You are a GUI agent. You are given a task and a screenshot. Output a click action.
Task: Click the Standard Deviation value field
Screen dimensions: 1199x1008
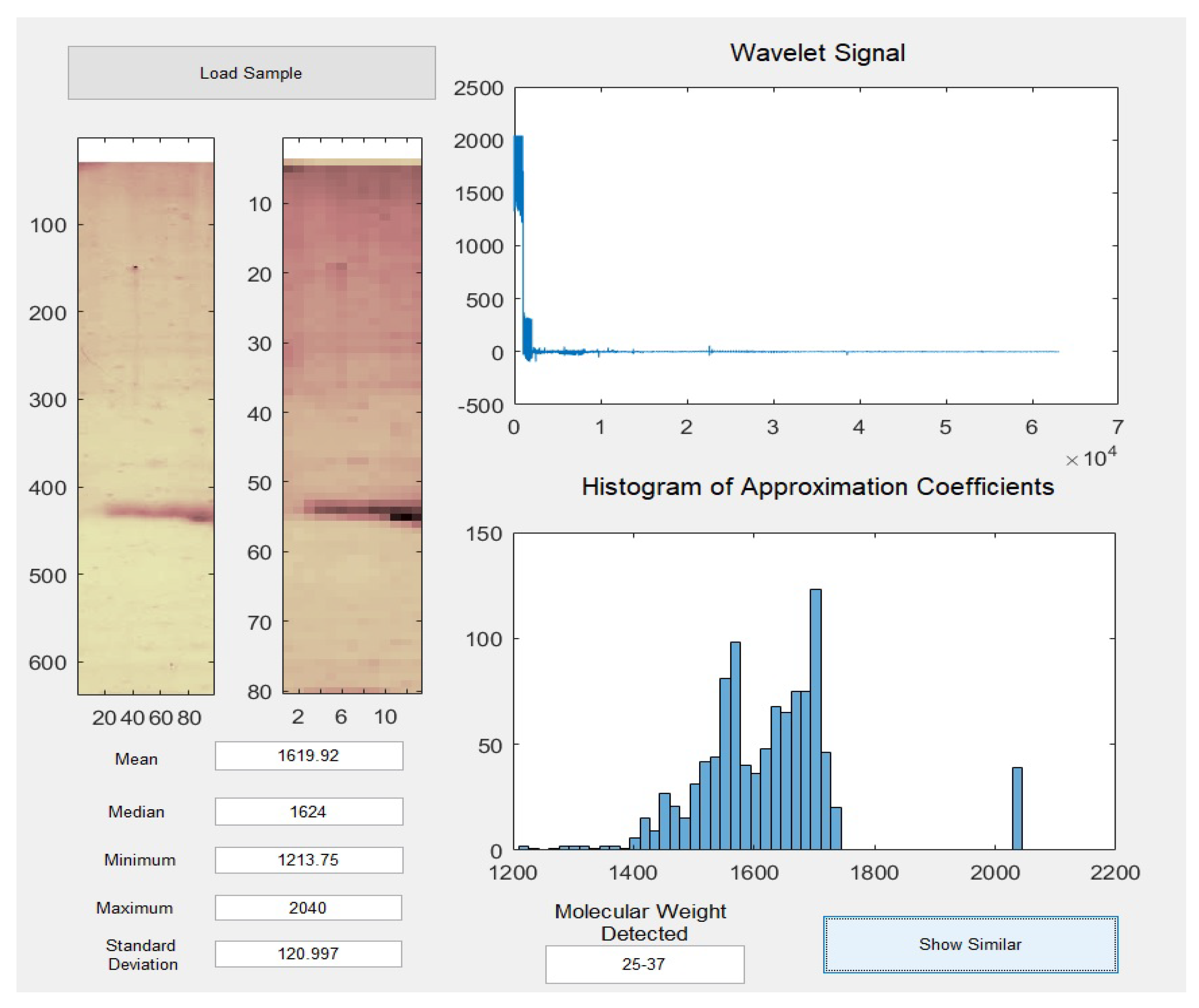coord(309,953)
